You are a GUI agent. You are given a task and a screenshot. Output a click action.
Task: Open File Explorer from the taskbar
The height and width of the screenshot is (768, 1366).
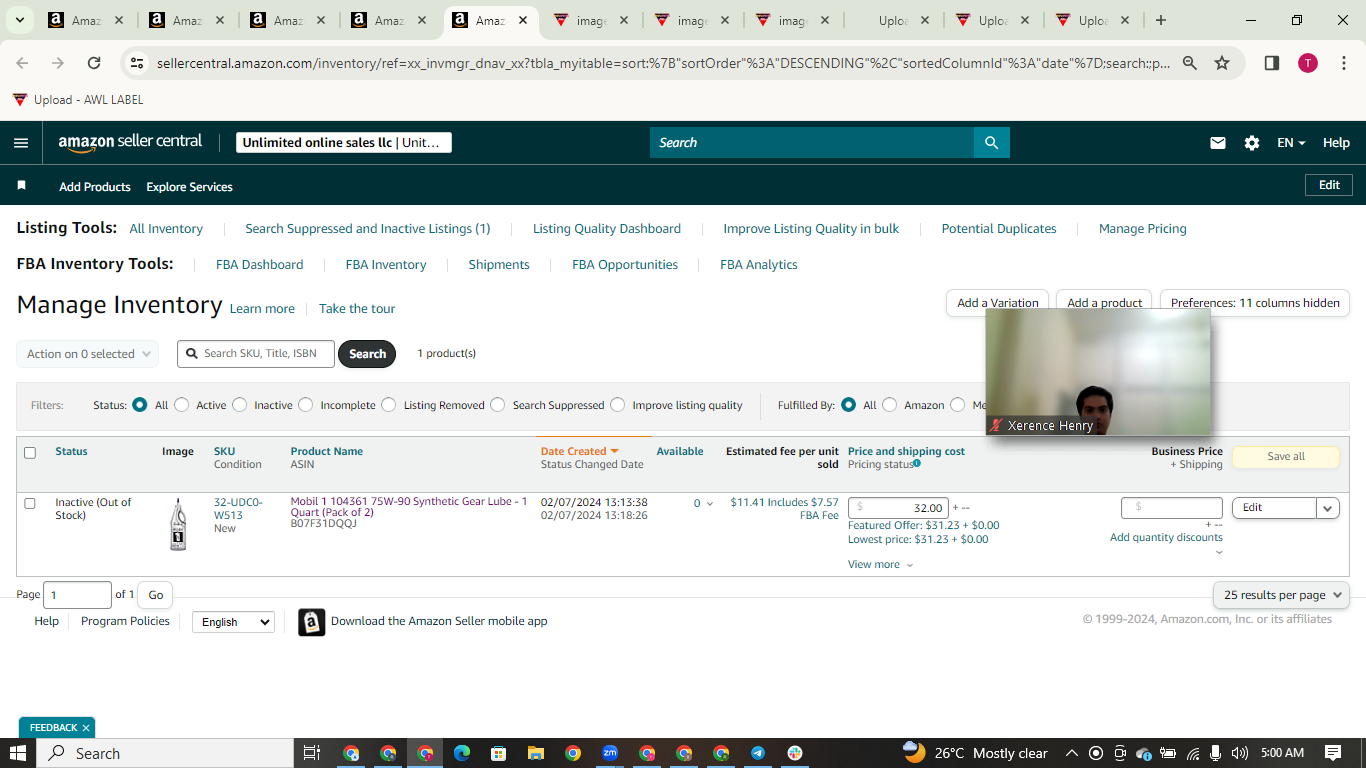536,753
